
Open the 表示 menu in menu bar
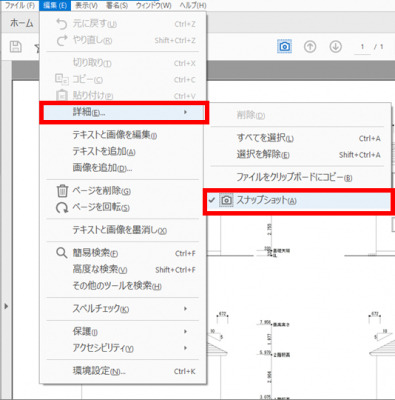click(86, 5)
